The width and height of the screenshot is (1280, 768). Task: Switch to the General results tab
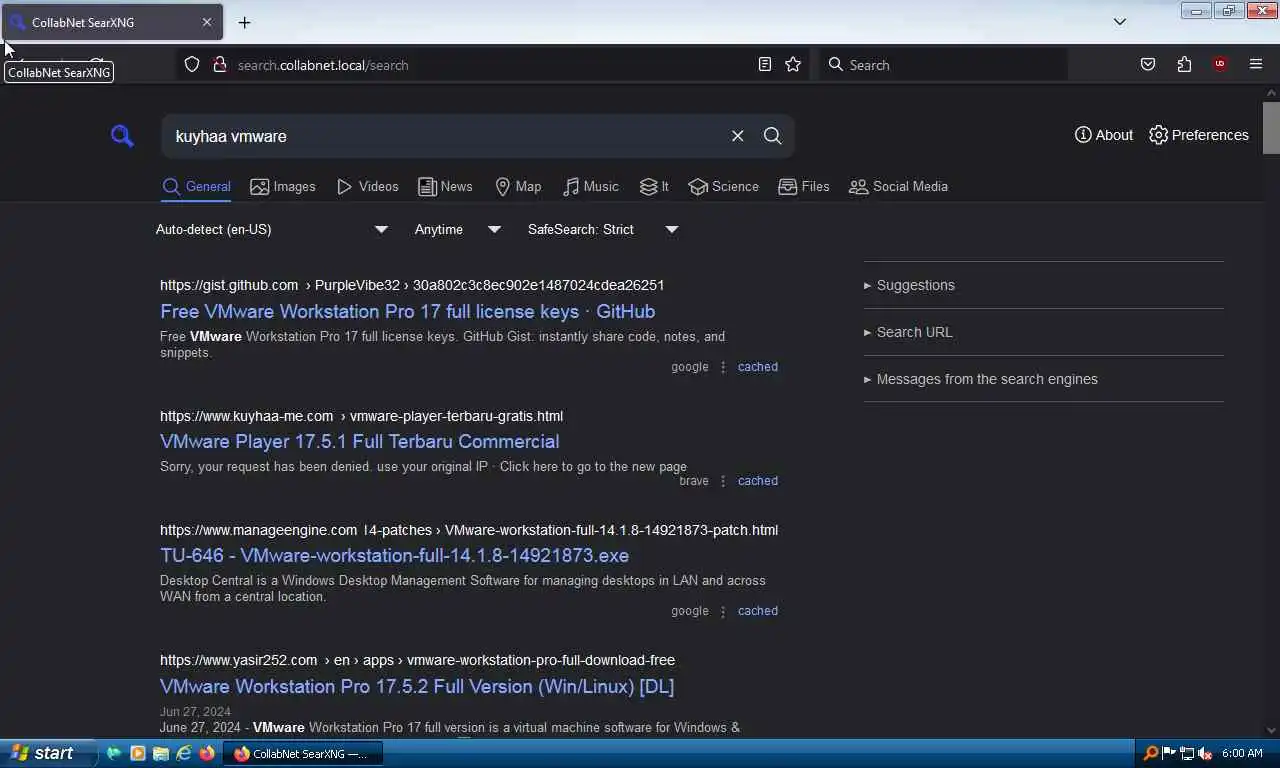pos(196,187)
